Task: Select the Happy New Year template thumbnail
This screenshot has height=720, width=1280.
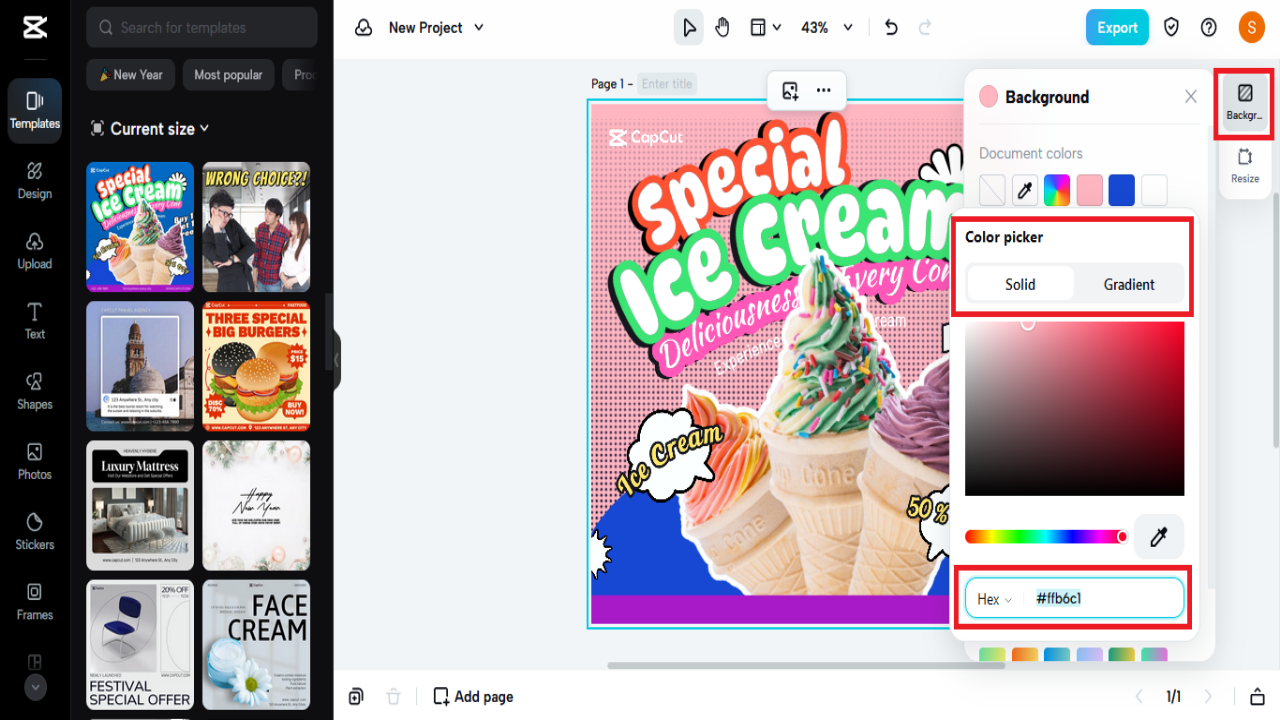Action: 256,506
